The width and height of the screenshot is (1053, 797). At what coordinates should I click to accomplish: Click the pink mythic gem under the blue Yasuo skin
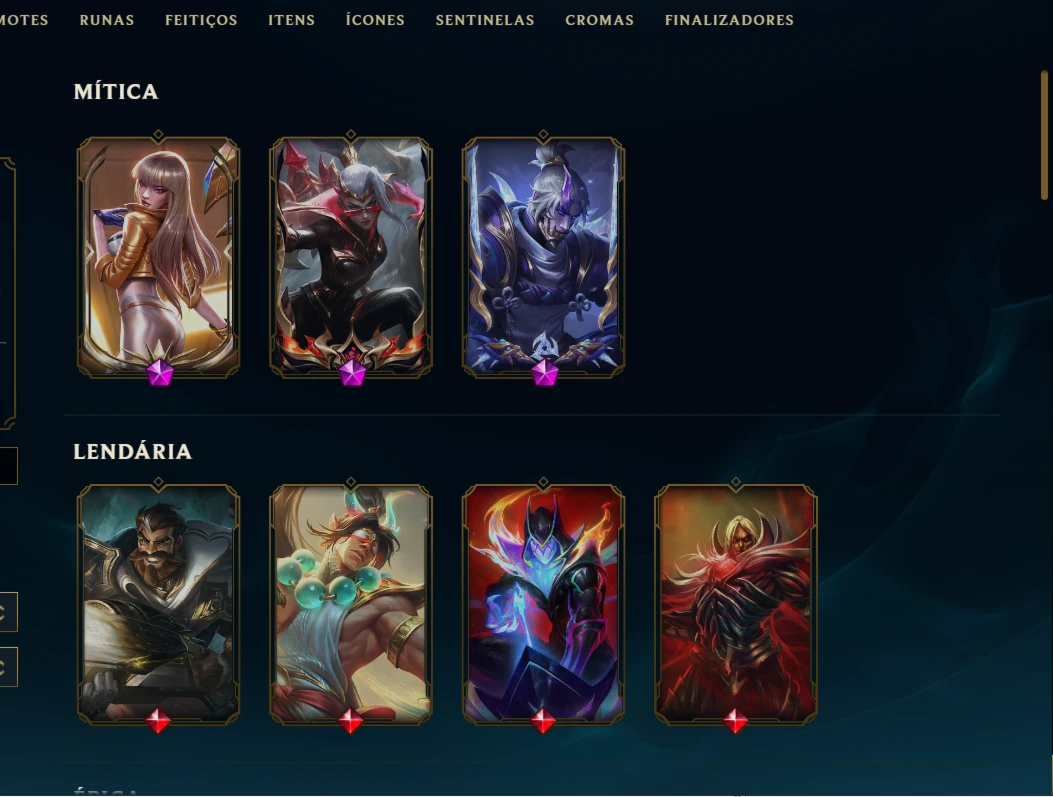545,373
